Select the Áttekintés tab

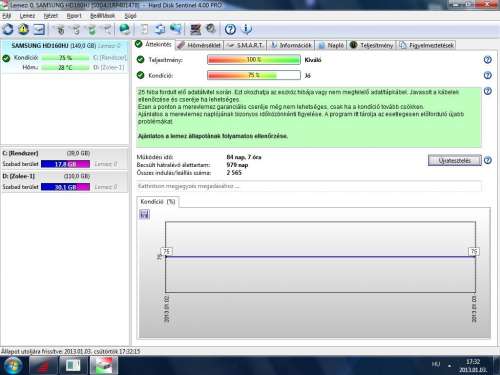(x=153, y=44)
